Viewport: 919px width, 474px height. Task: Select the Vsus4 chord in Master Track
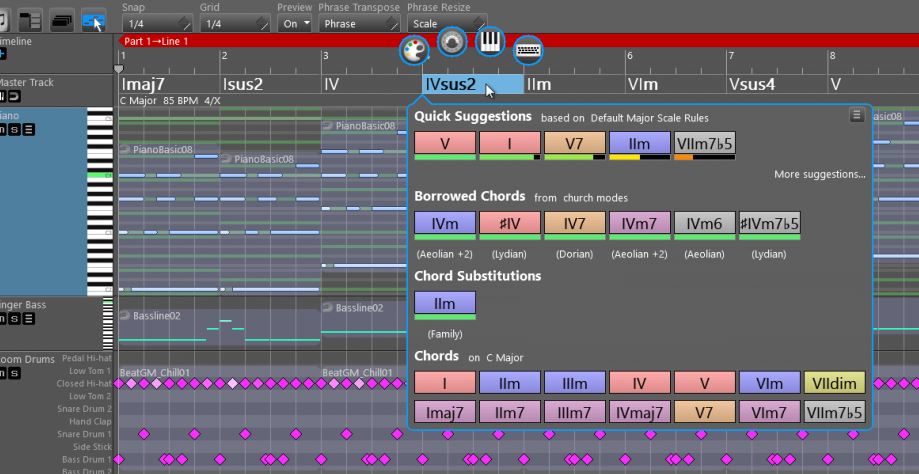[777, 84]
